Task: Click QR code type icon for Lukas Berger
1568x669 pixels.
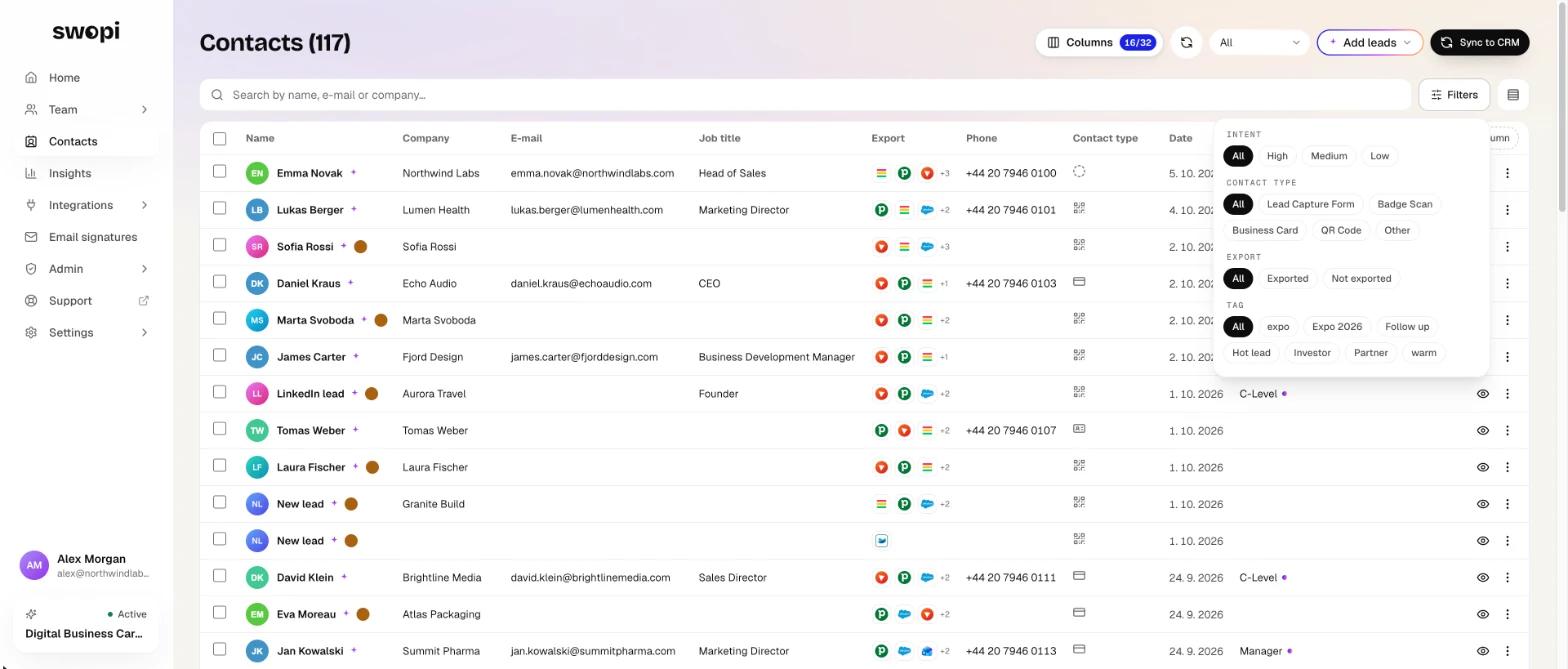Action: point(1079,208)
